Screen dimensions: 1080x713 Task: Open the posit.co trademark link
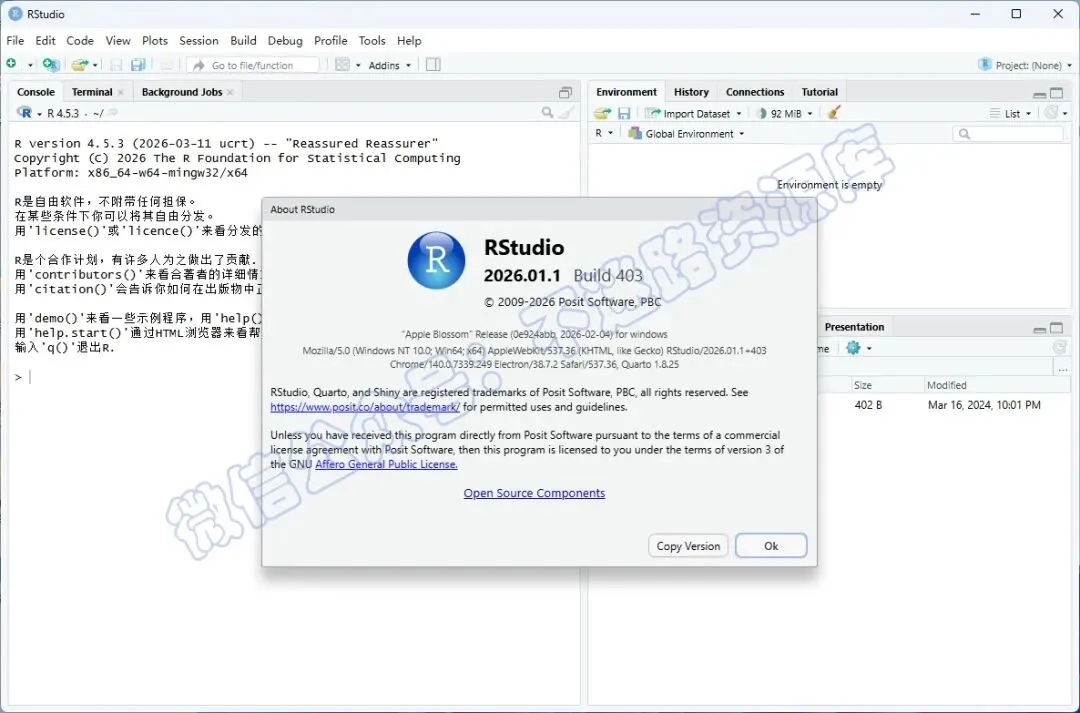[x=365, y=407]
